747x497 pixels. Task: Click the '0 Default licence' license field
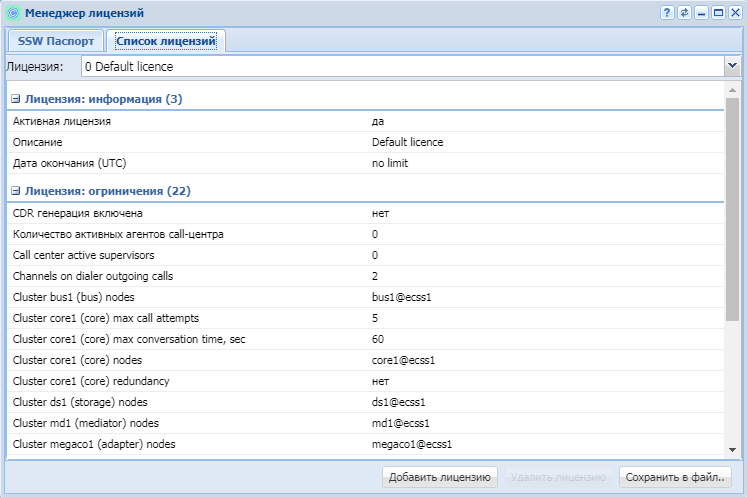400,66
